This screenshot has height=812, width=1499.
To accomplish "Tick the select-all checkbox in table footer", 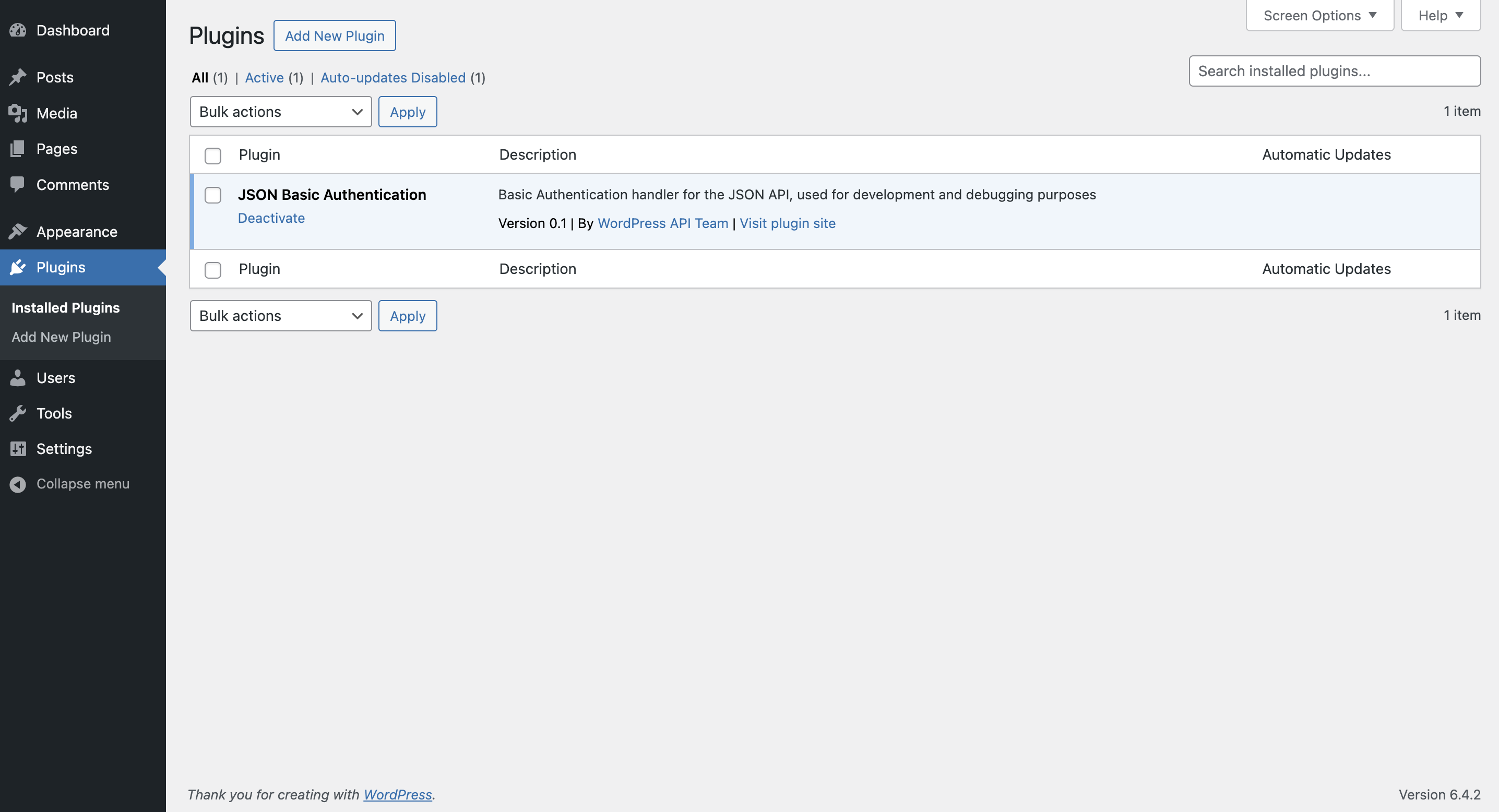I will click(x=213, y=270).
